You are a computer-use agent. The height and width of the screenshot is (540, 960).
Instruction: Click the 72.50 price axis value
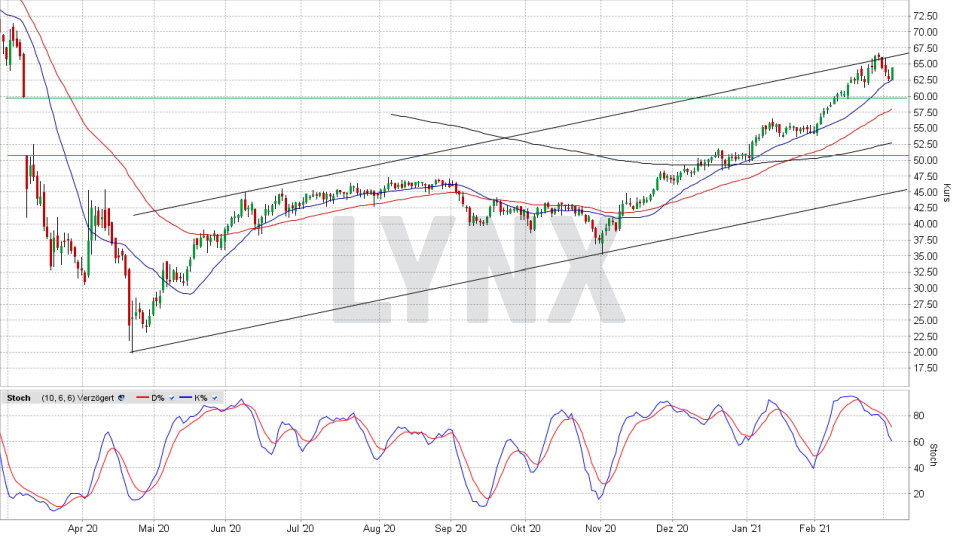click(x=924, y=16)
